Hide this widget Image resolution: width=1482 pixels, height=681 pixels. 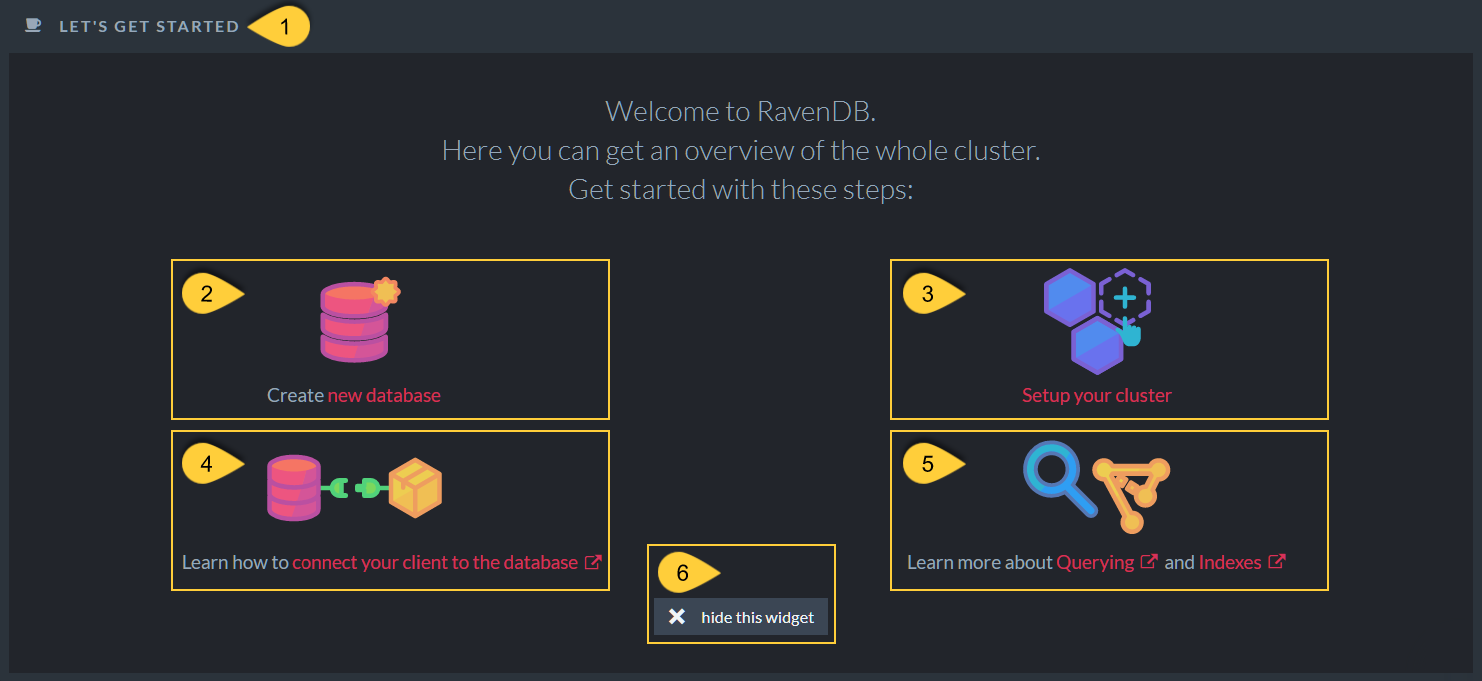741,617
